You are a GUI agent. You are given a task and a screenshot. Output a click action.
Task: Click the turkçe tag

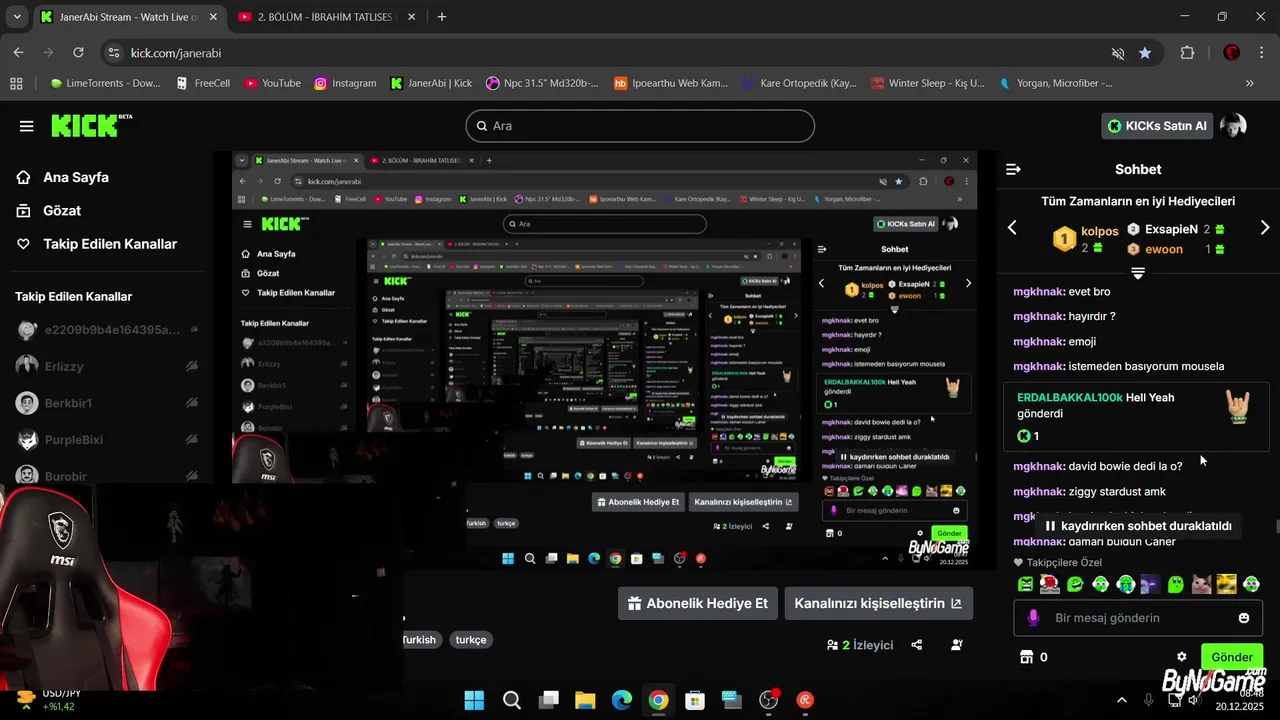pos(471,640)
